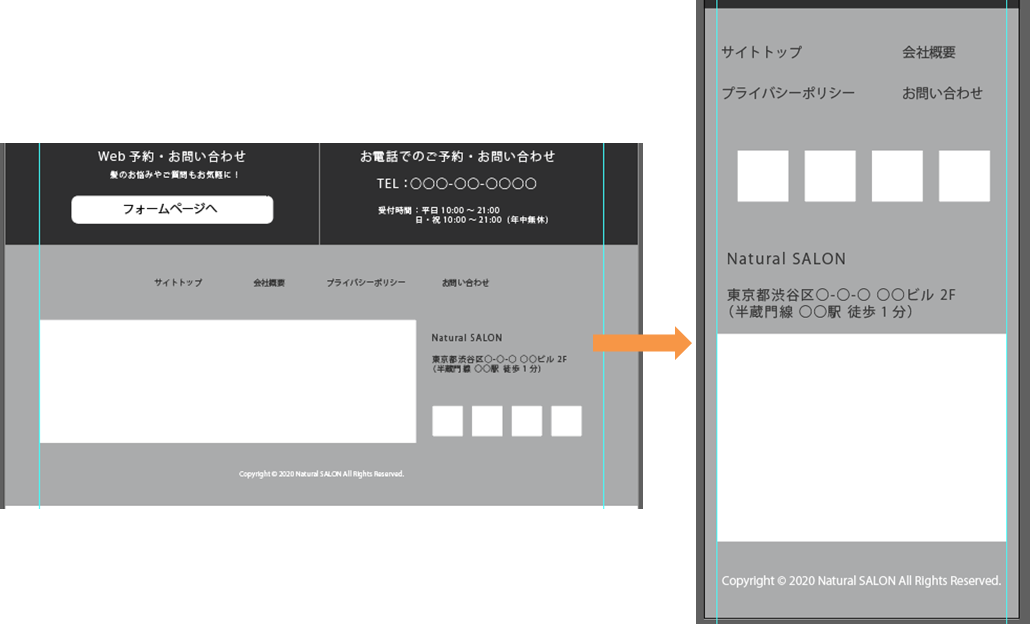Viewport: 1030px width, 624px height.
Task: Click the large white map placeholder in desktop layout
Action: [x=228, y=381]
